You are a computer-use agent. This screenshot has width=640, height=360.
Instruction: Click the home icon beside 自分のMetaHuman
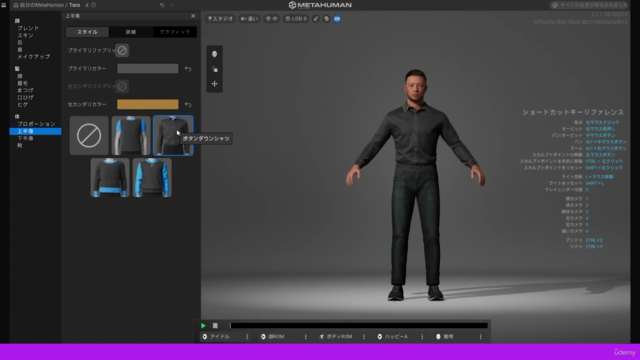16,5
